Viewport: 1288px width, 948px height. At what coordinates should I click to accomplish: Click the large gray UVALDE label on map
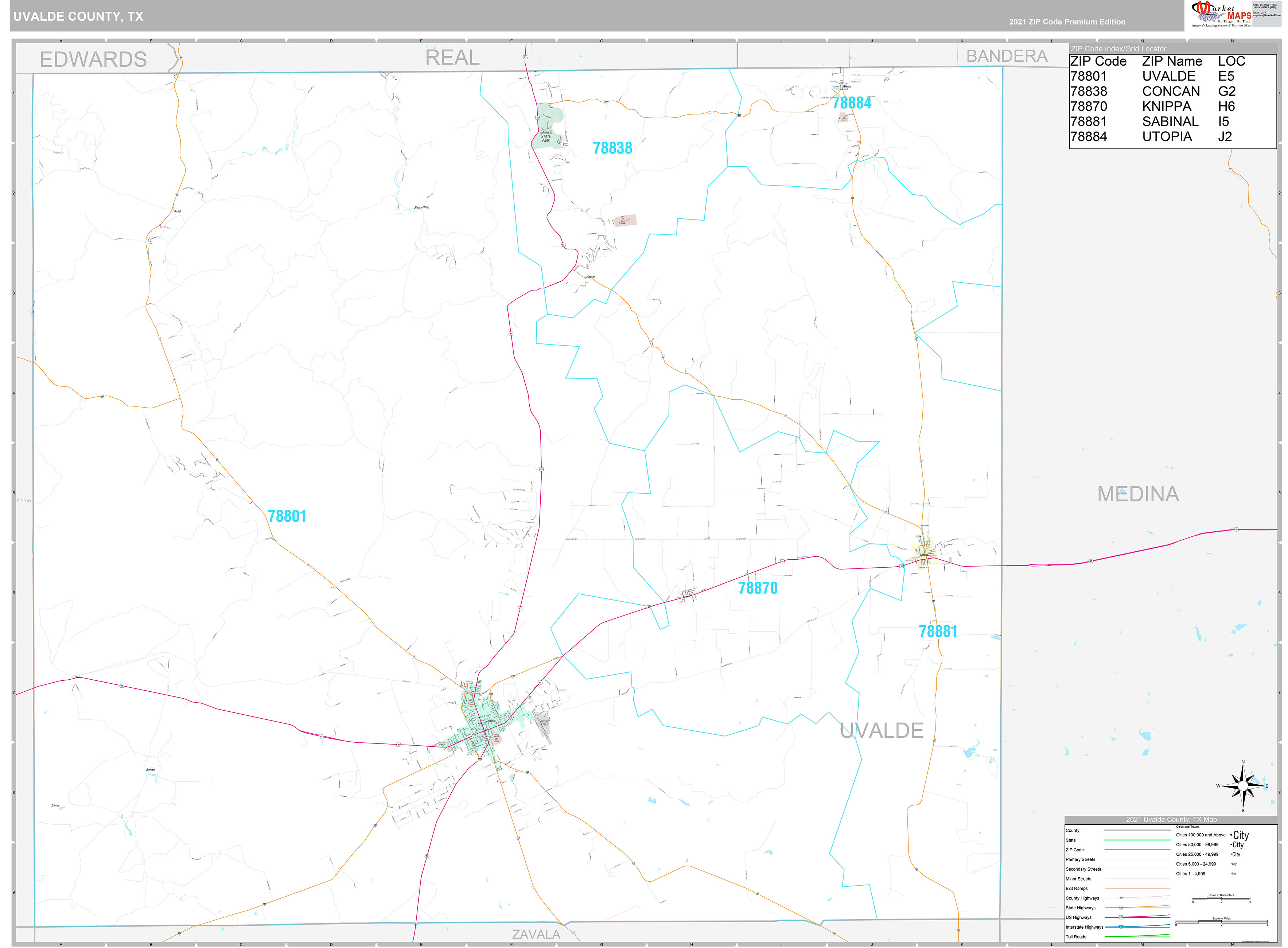coord(882,731)
